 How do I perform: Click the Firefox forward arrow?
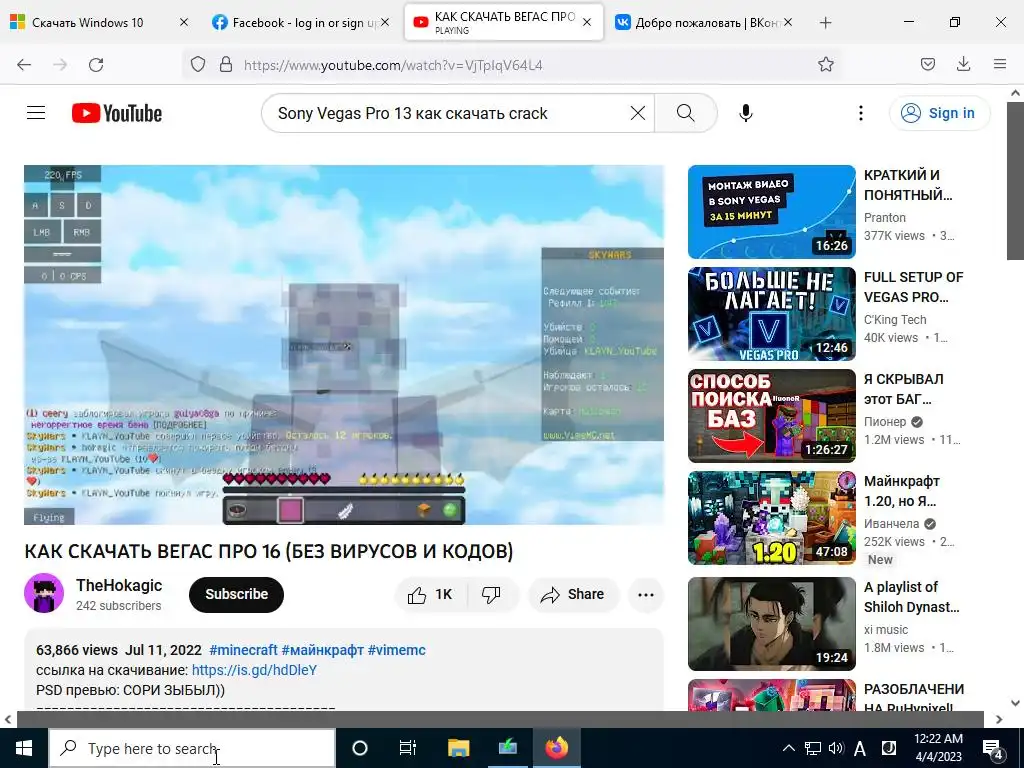coord(60,65)
